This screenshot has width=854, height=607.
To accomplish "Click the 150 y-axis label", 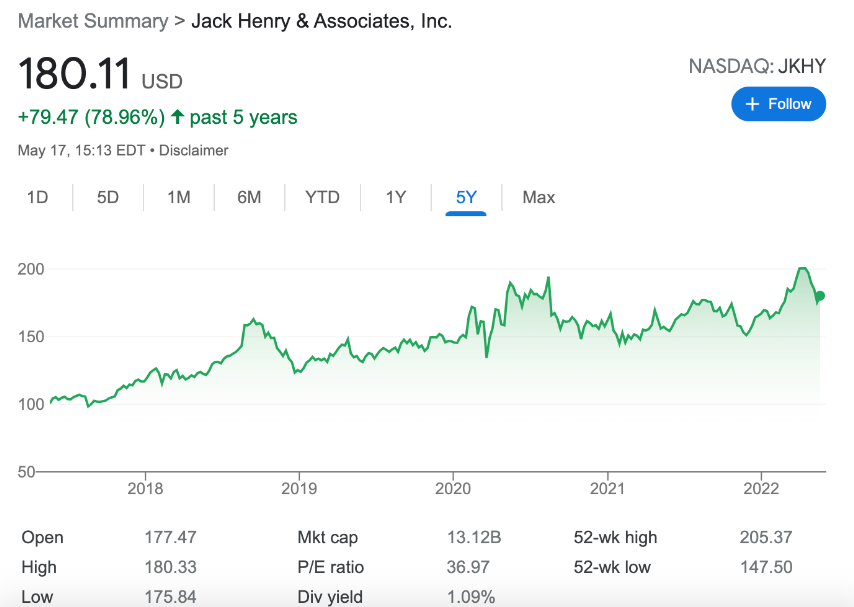I will coord(31,336).
